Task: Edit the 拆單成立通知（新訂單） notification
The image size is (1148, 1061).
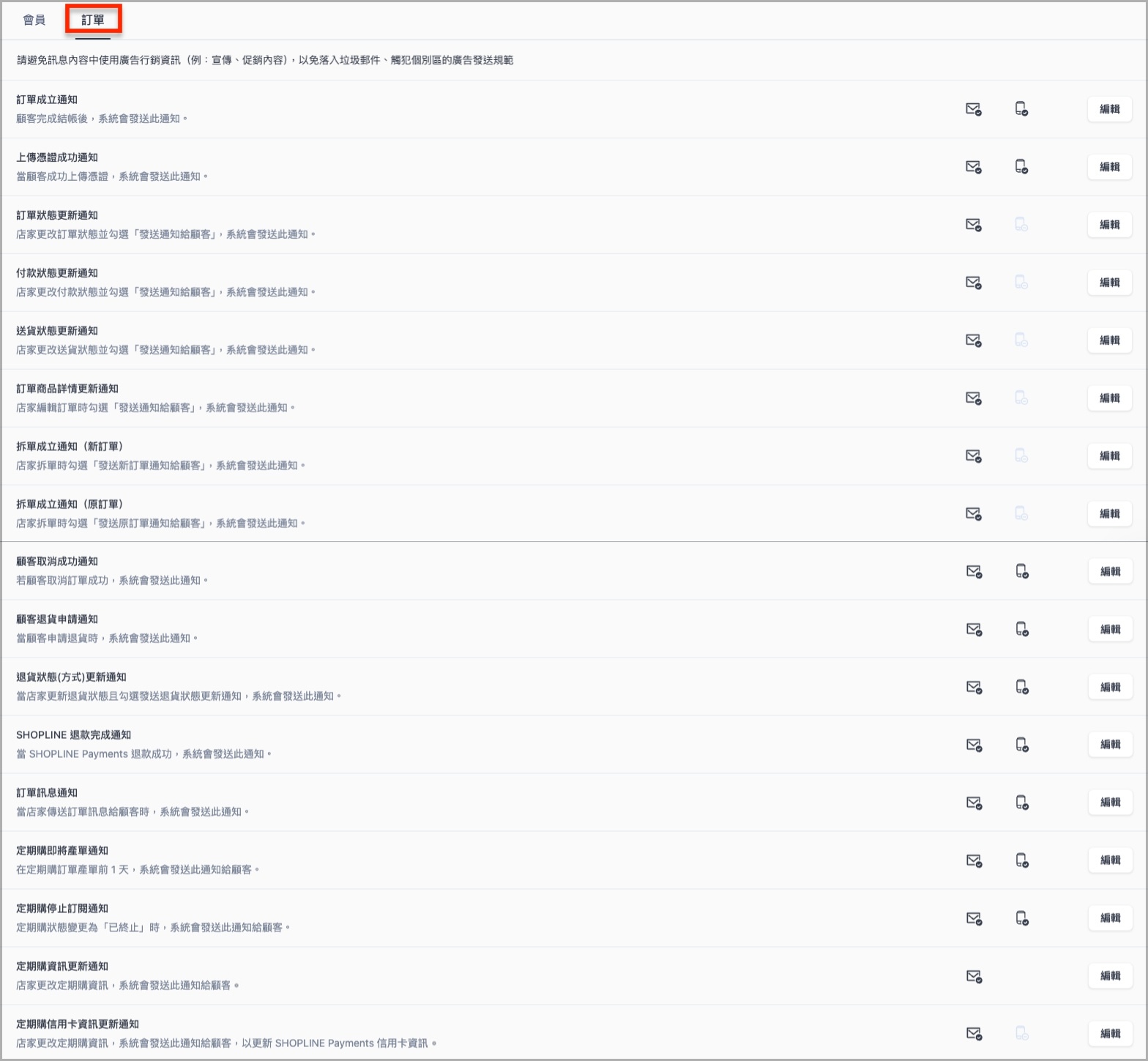Action: tap(1110, 456)
